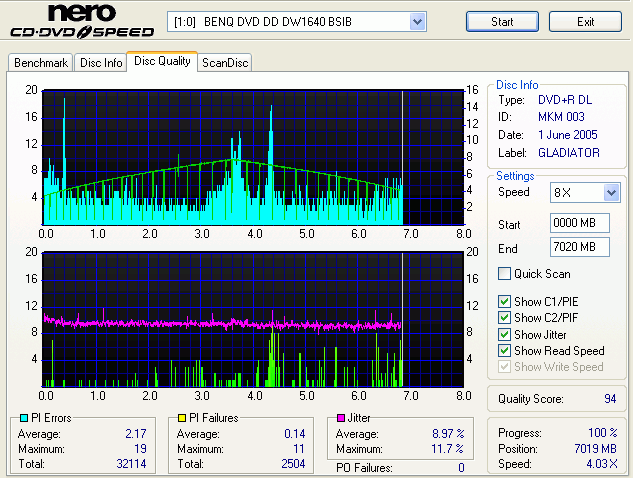Screen dimensions: 633x478
Task: Toggle the Show Jitter checkbox
Action: click(x=505, y=334)
